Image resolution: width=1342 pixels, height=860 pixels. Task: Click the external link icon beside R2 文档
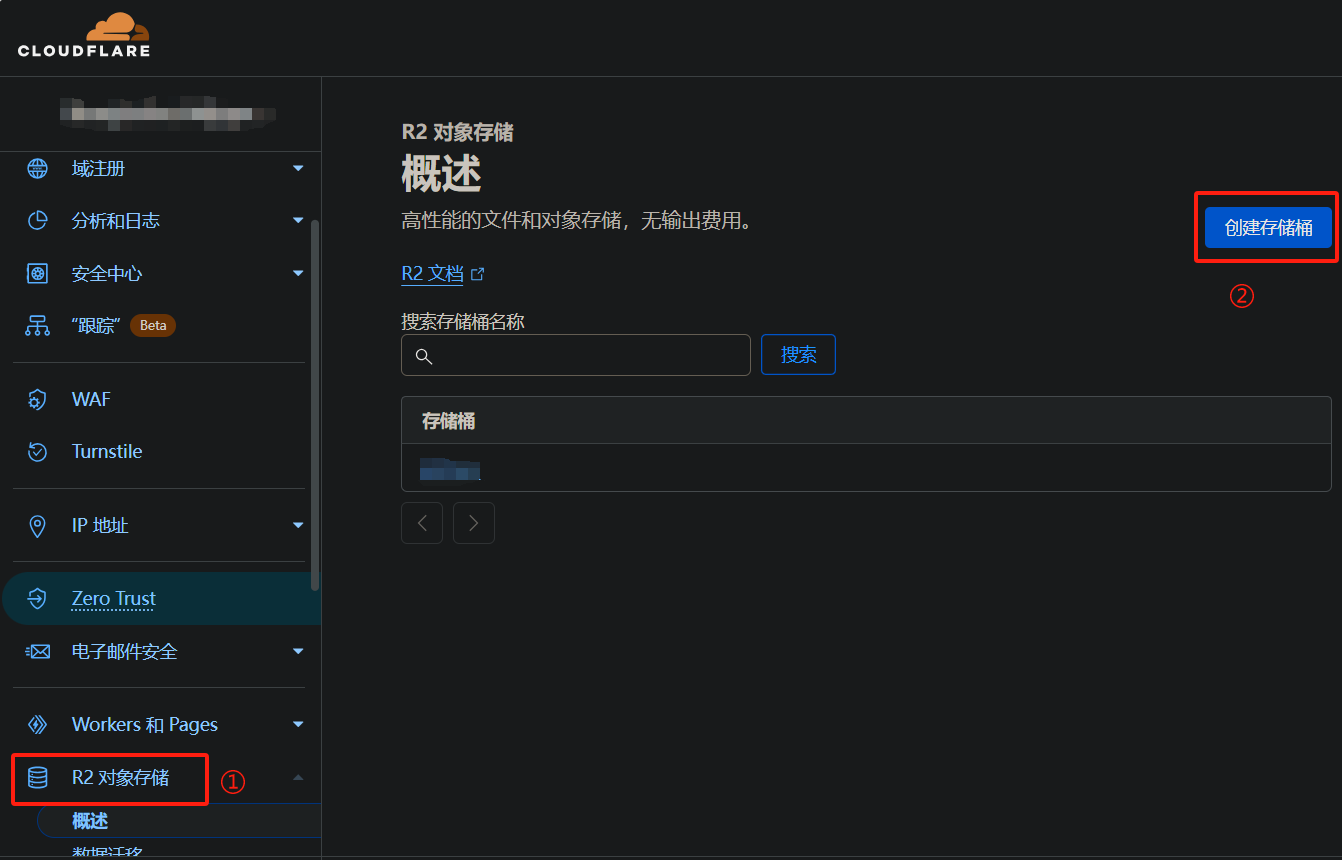click(x=477, y=274)
